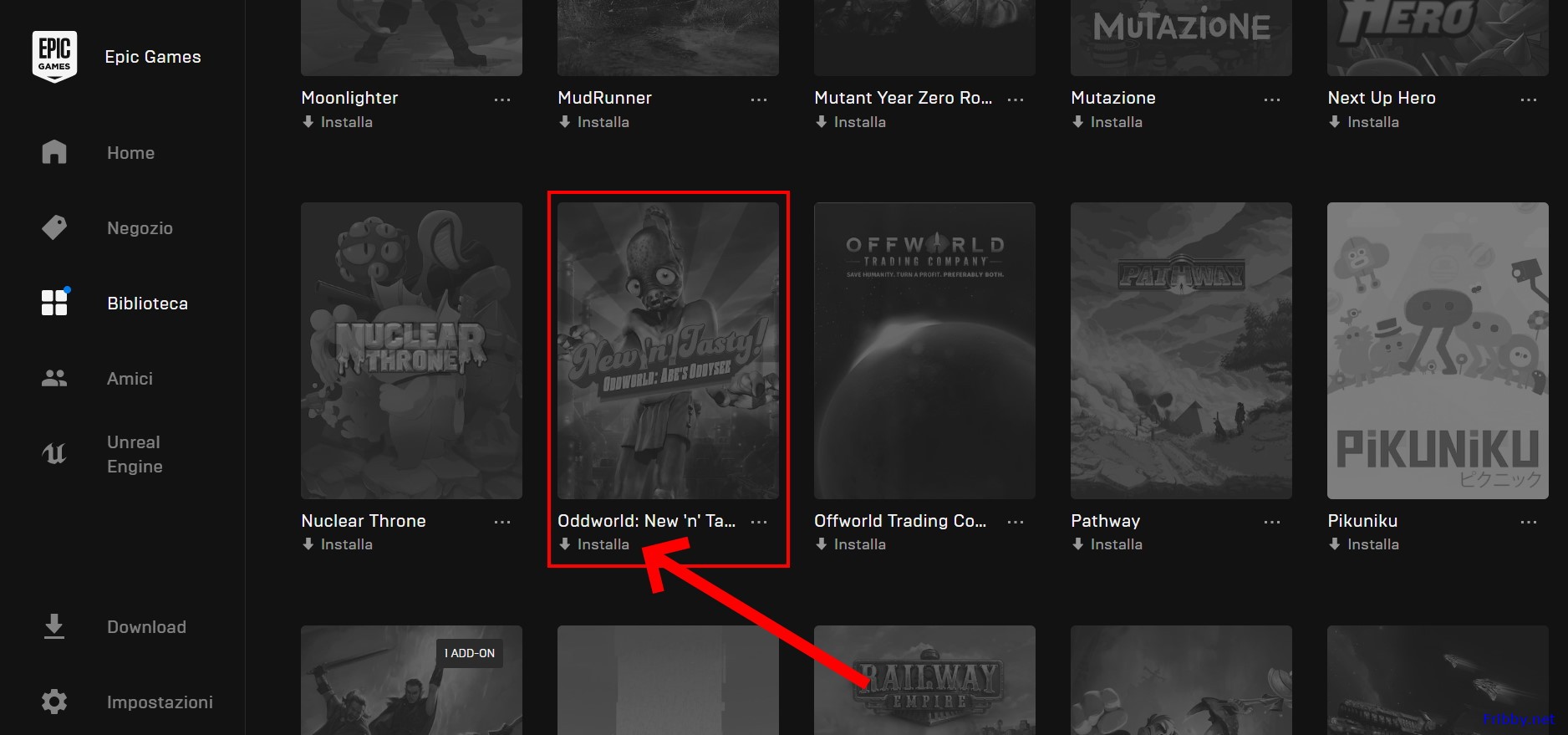Screen dimensions: 1568x735
Task: Select the Offworld Trading Company cover
Action: coord(924,350)
